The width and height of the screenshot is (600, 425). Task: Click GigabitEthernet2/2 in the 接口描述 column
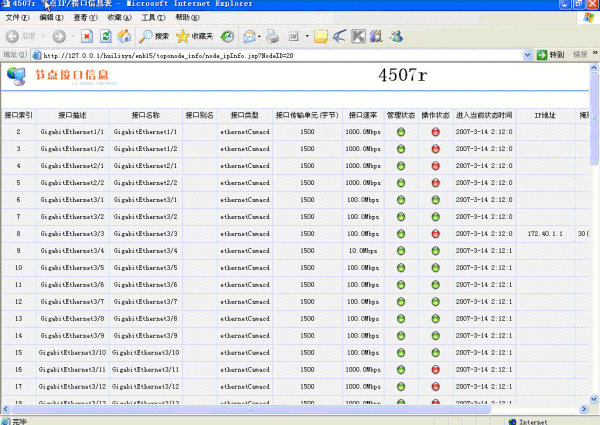coord(72,182)
